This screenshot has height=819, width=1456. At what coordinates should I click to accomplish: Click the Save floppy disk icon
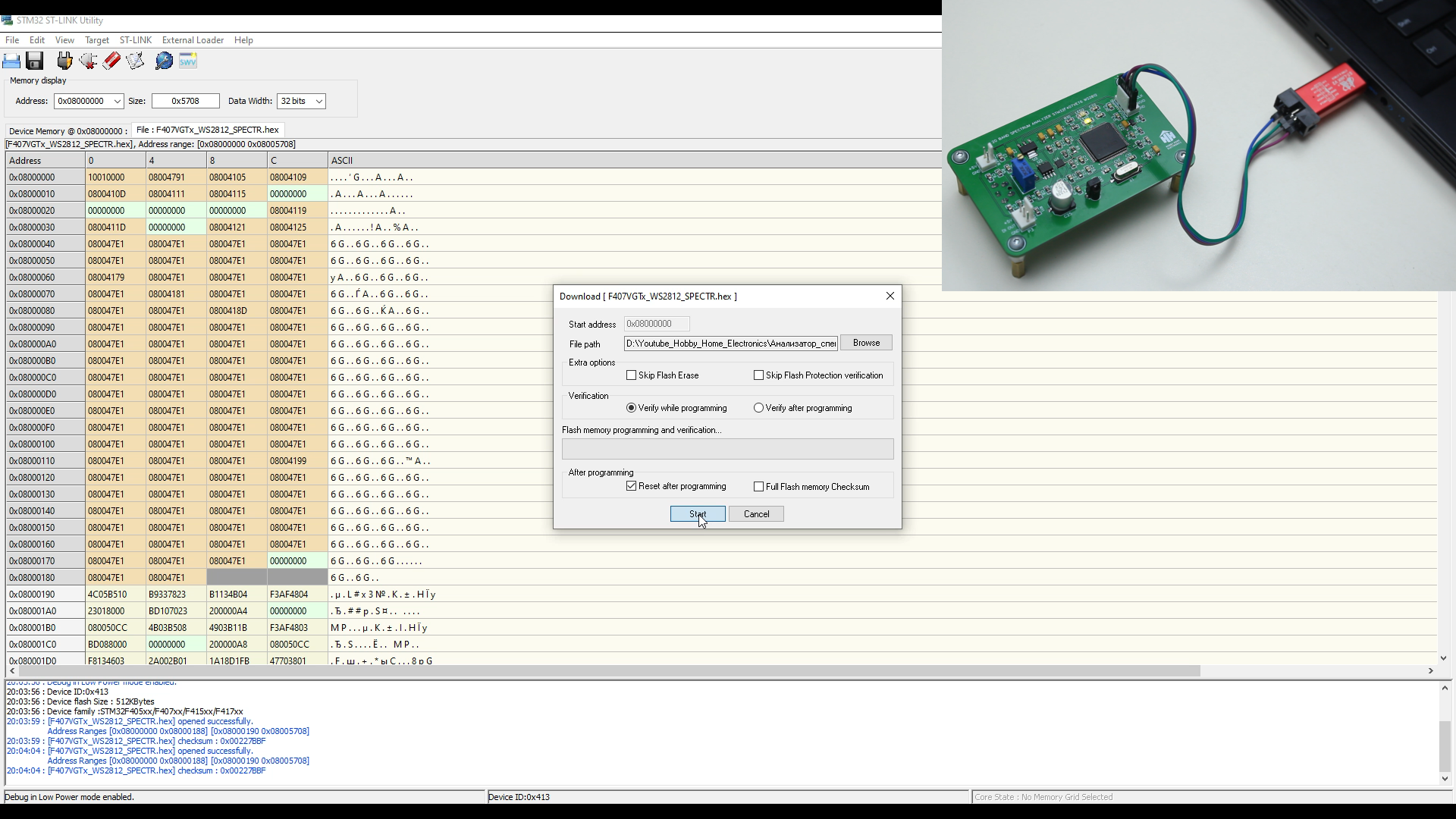click(34, 61)
